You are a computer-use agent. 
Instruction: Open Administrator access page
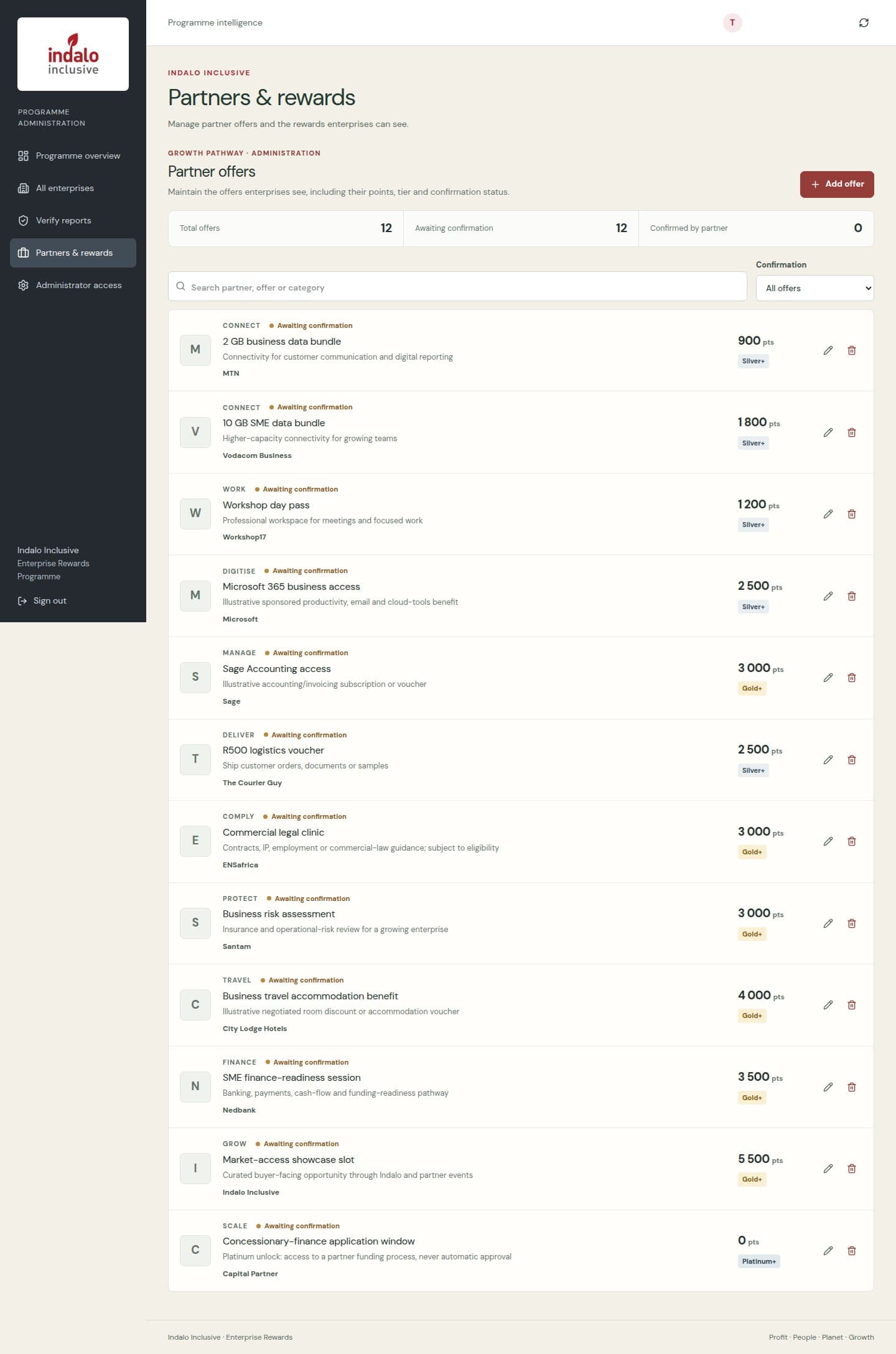coord(73,286)
